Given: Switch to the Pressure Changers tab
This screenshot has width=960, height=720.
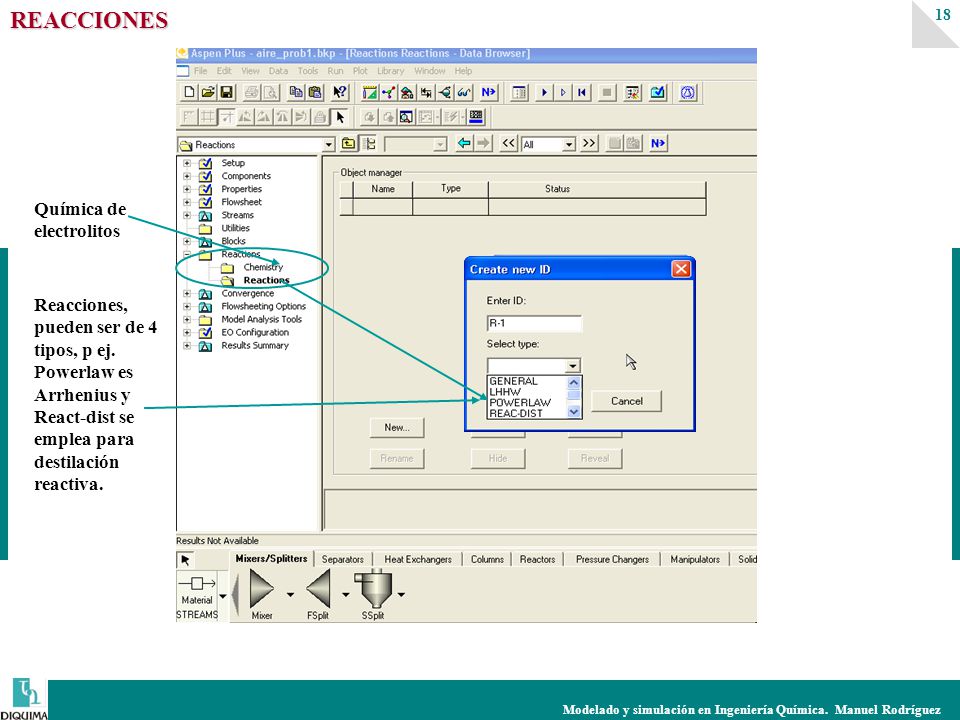Looking at the screenshot, I should click(612, 559).
